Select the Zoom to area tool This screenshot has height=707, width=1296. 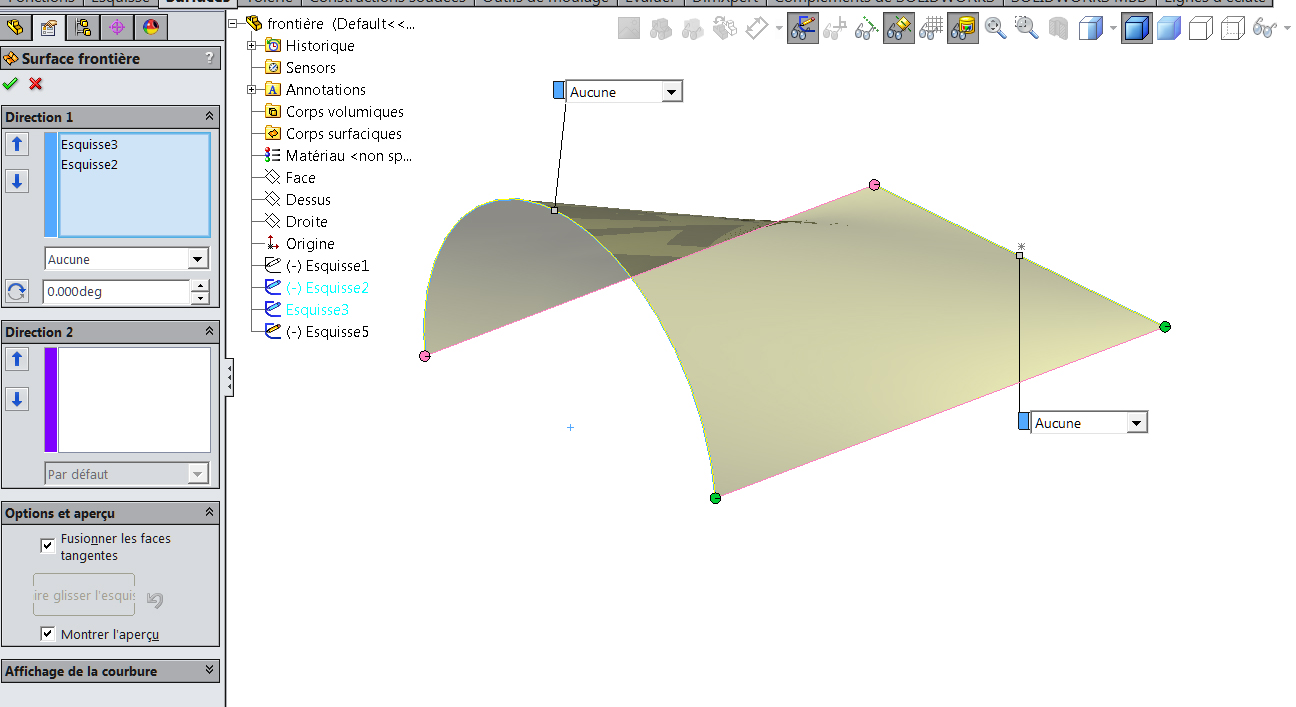(1027, 30)
